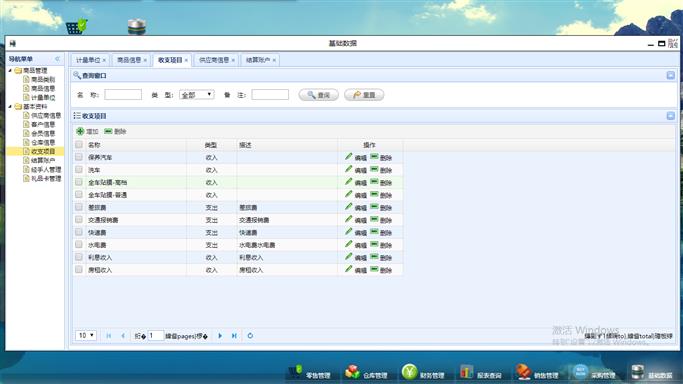Click the pencil edit icon for 洗车 row

pyautogui.click(x=348, y=169)
